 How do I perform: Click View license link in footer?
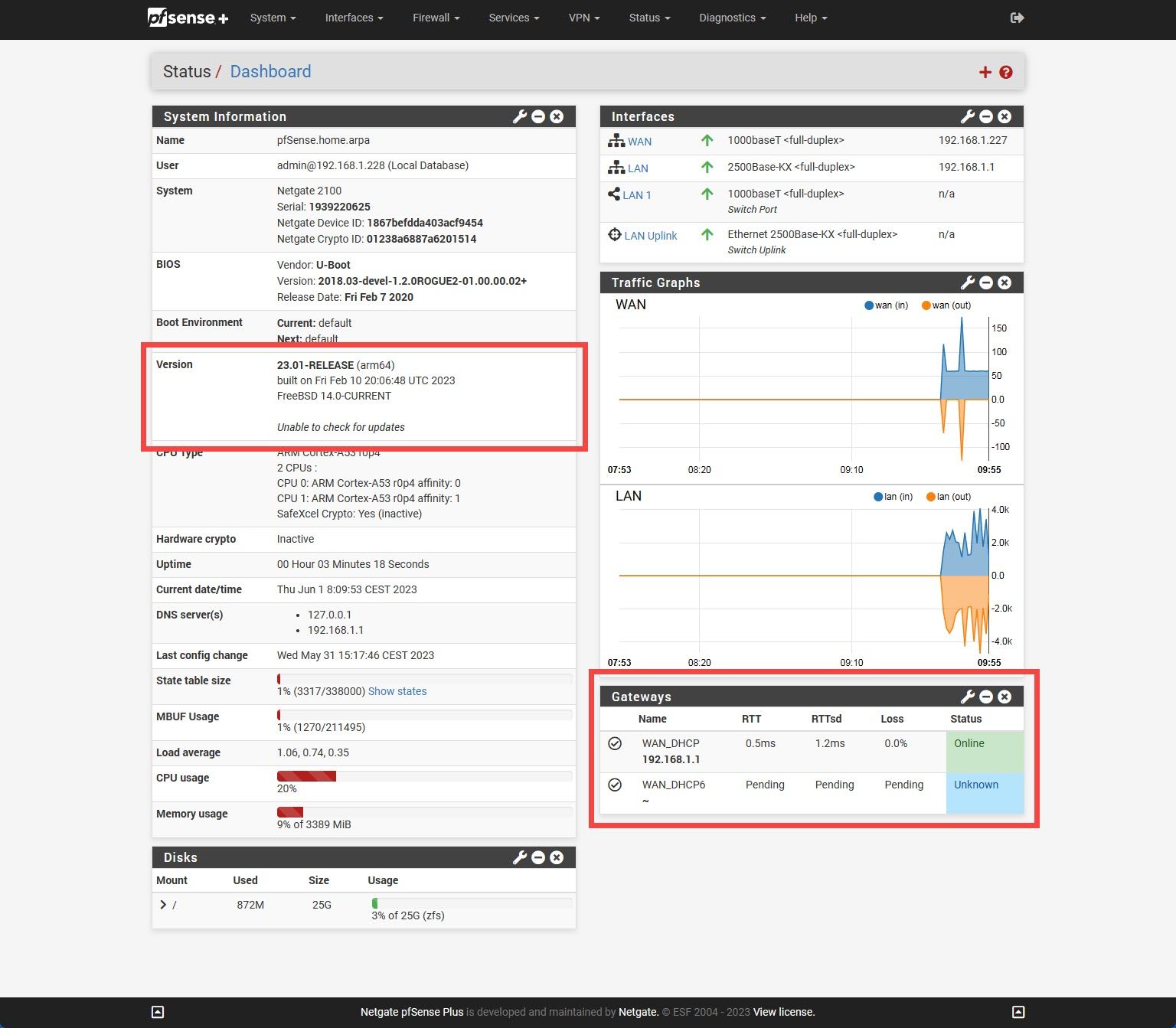coord(783,1012)
